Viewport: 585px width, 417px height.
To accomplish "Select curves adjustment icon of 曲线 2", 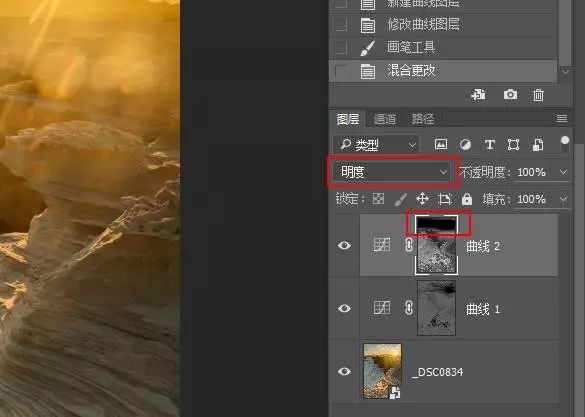I will point(382,245).
